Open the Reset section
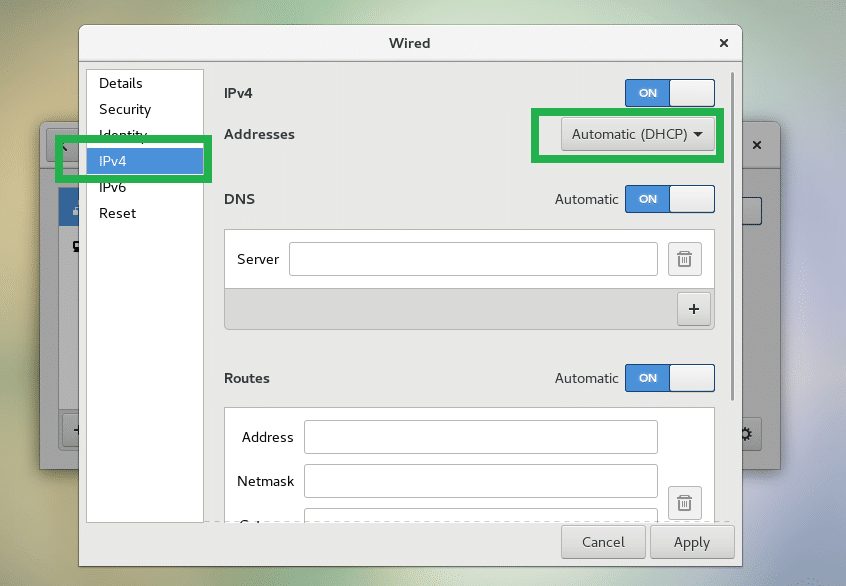Image resolution: width=846 pixels, height=586 pixels. 117,213
